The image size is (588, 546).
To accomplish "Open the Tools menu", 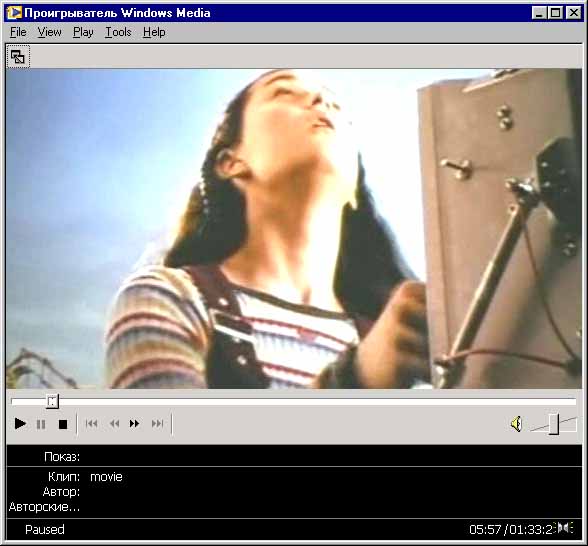I will pos(118,32).
